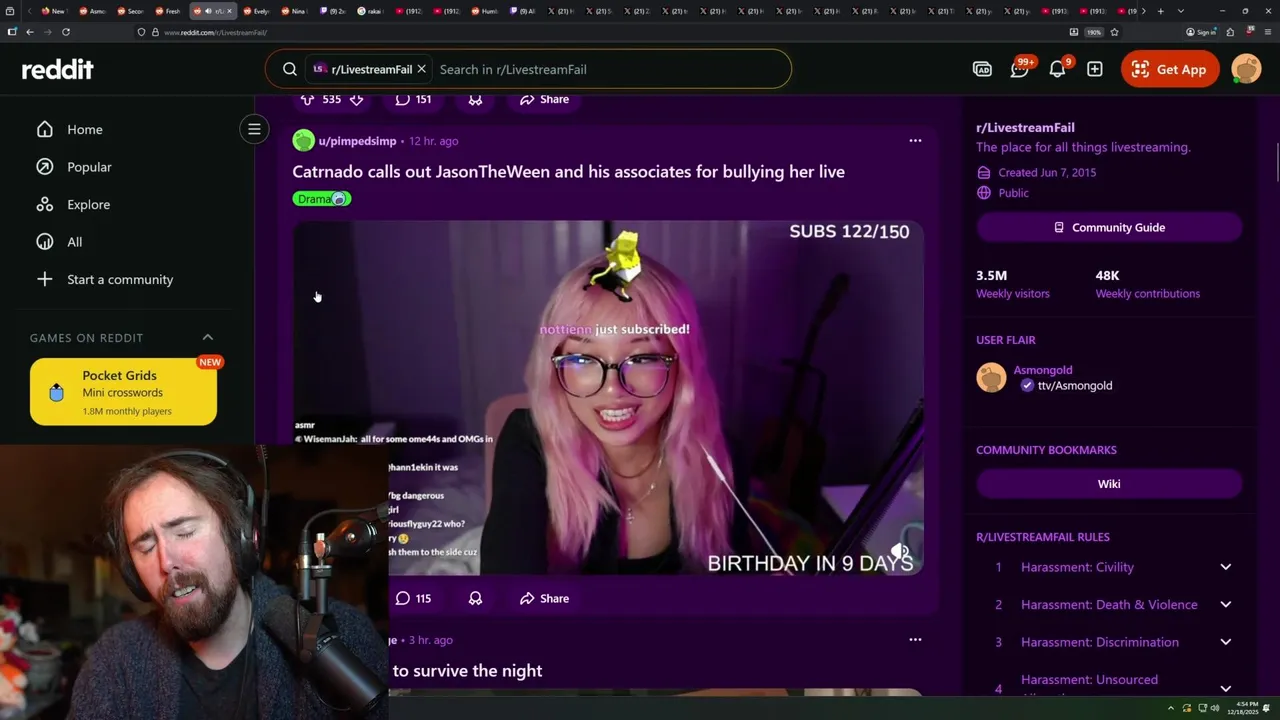Unmute the video with the speaker icon
The image size is (1280, 720).
click(x=901, y=552)
